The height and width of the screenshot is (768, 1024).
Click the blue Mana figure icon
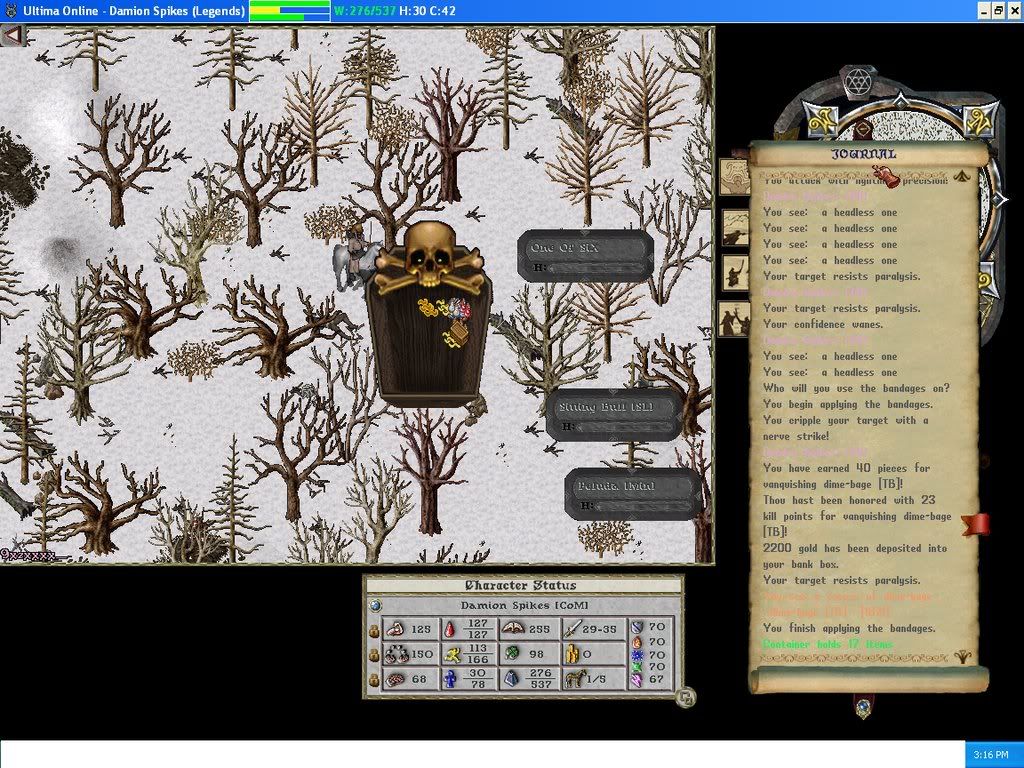pos(449,679)
